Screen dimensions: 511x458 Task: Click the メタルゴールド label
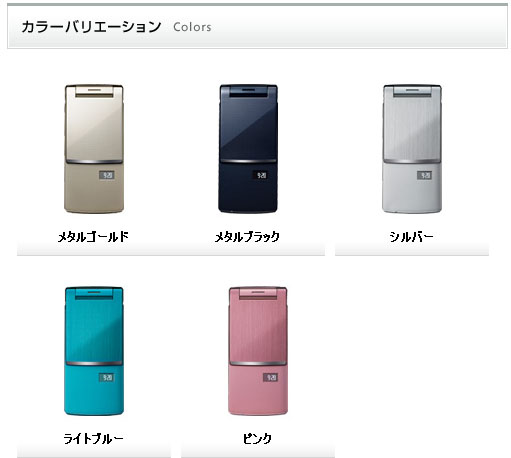click(93, 237)
